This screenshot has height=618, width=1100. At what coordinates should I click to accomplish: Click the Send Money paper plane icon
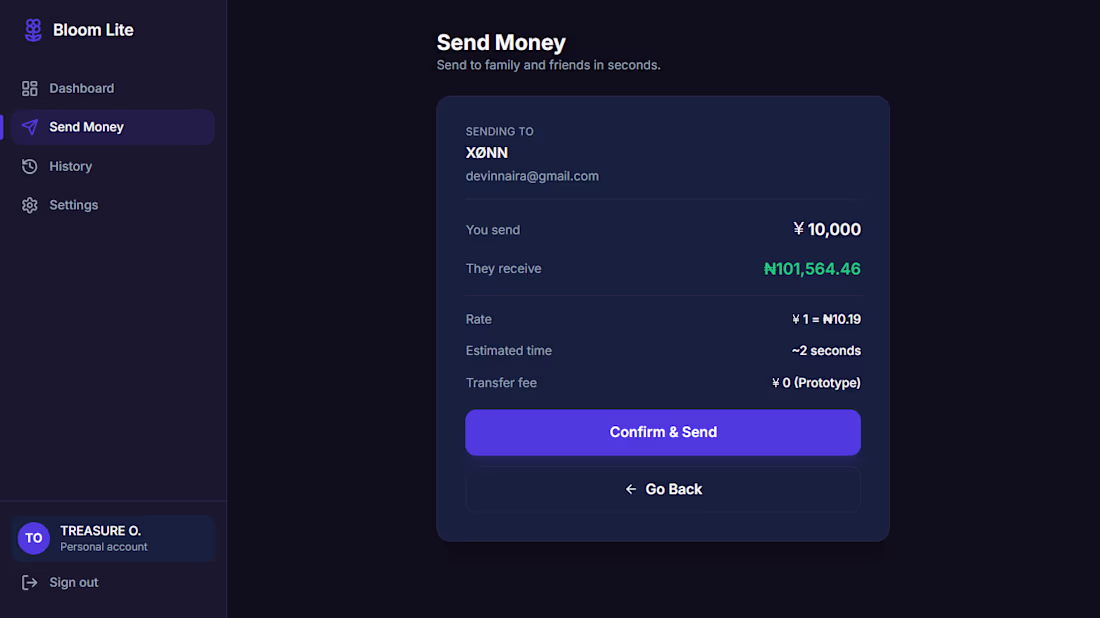click(29, 127)
